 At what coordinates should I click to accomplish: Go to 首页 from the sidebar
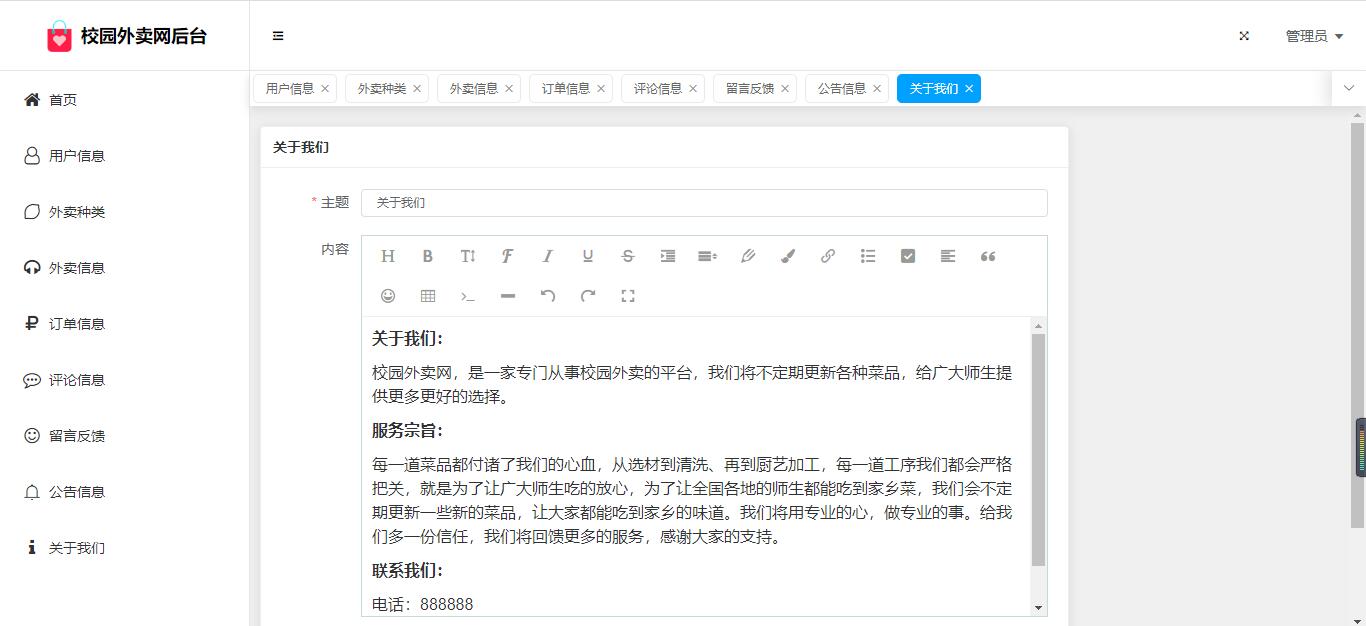click(63, 100)
